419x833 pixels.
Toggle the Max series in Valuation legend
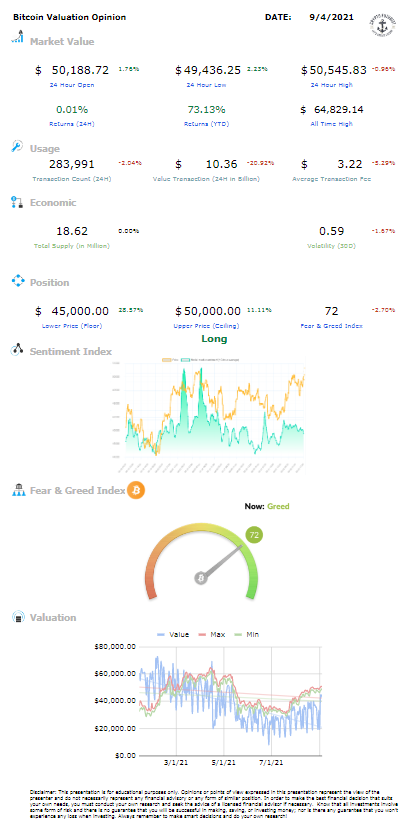point(209,634)
